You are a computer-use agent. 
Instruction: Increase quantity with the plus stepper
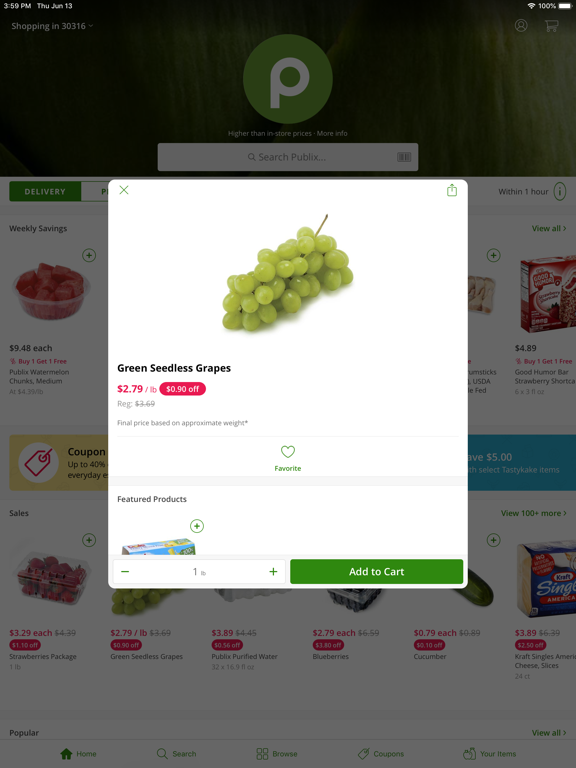(x=273, y=572)
